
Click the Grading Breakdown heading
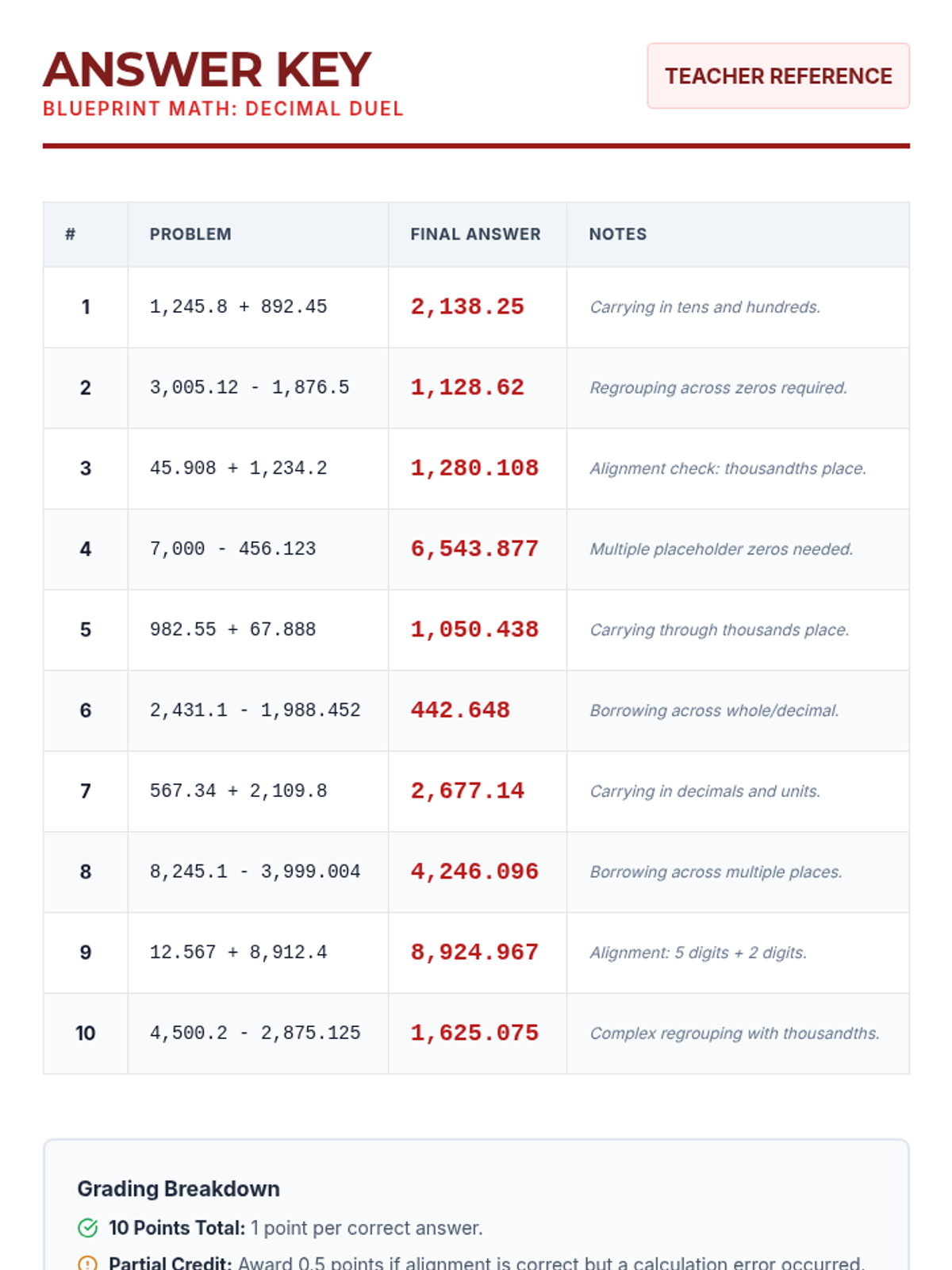coord(178,1188)
